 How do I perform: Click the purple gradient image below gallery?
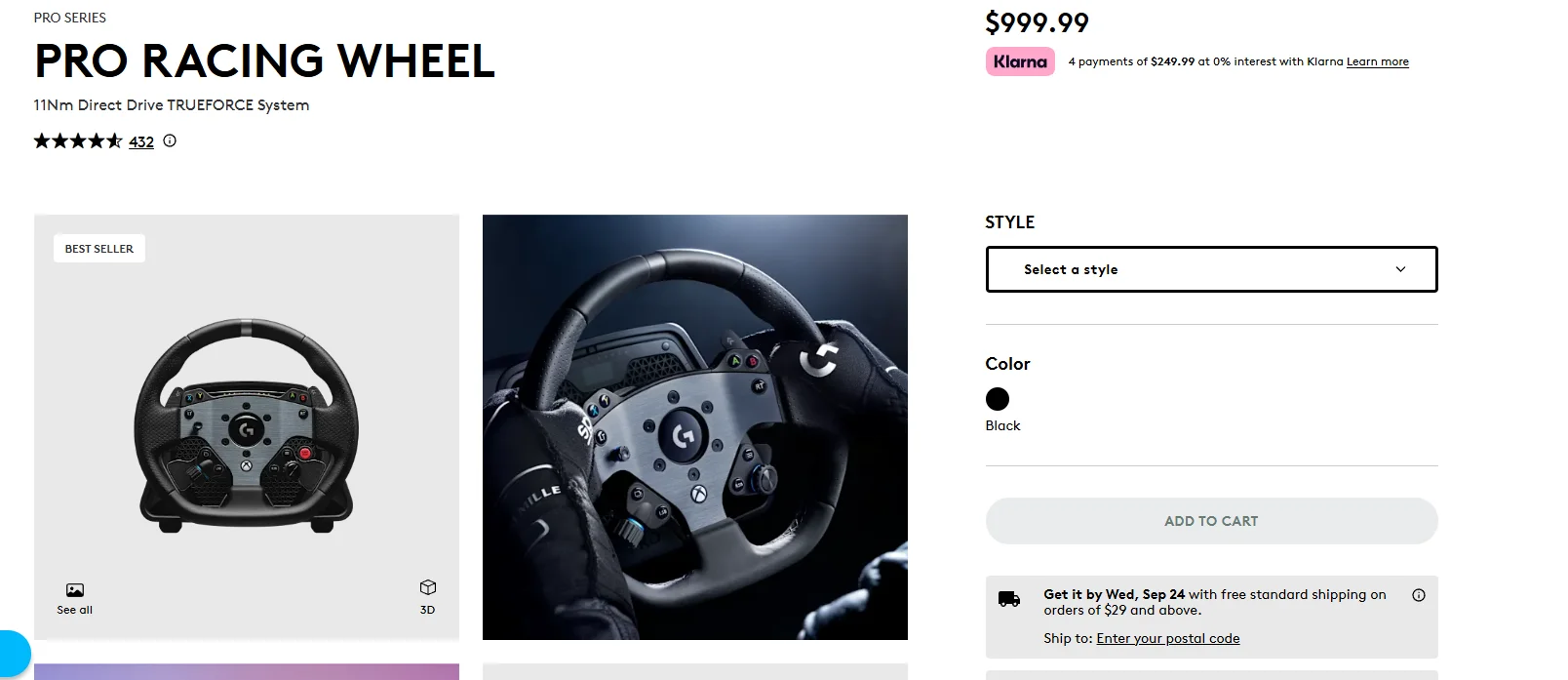247,672
